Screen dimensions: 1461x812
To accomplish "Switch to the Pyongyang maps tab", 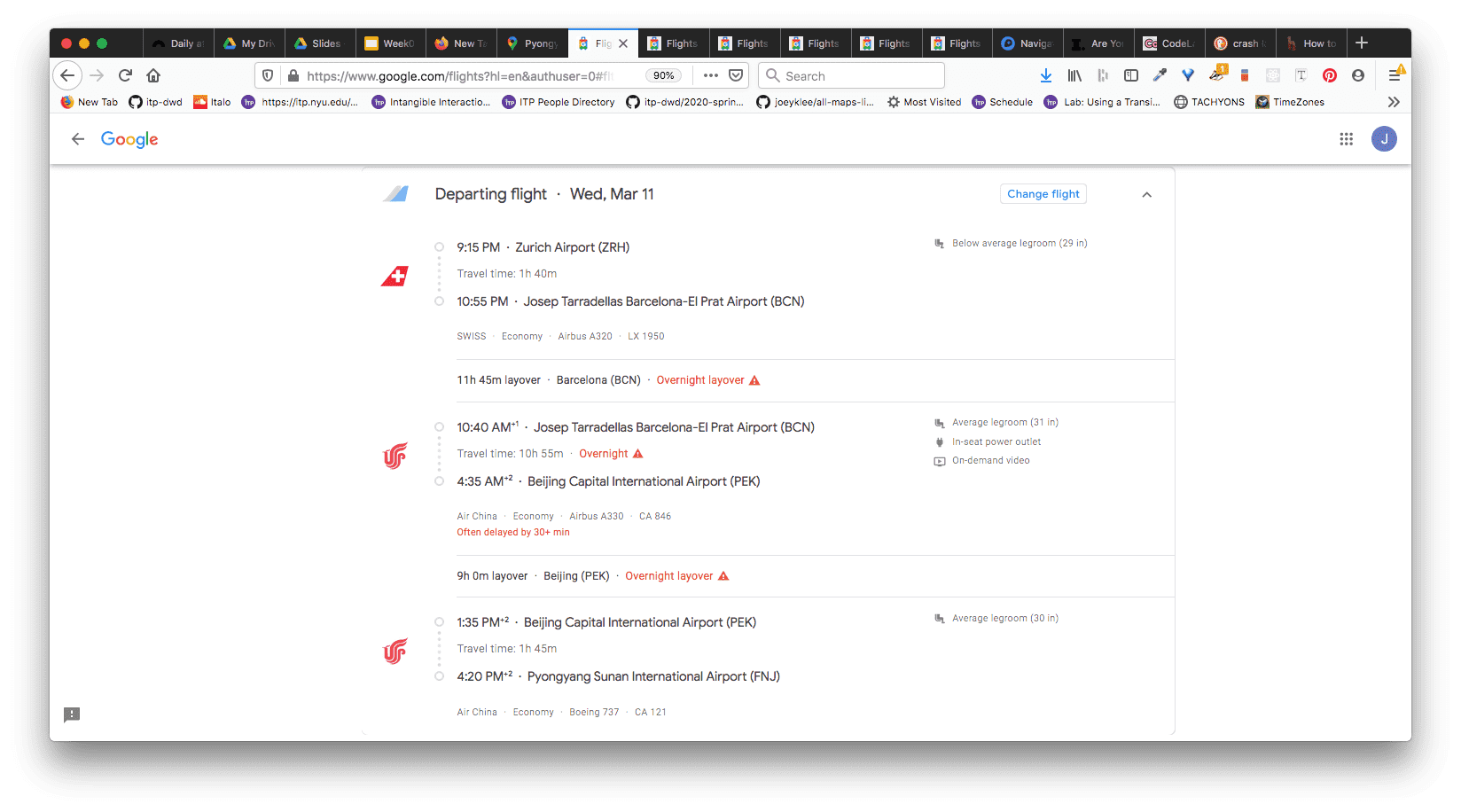I will pos(532,43).
